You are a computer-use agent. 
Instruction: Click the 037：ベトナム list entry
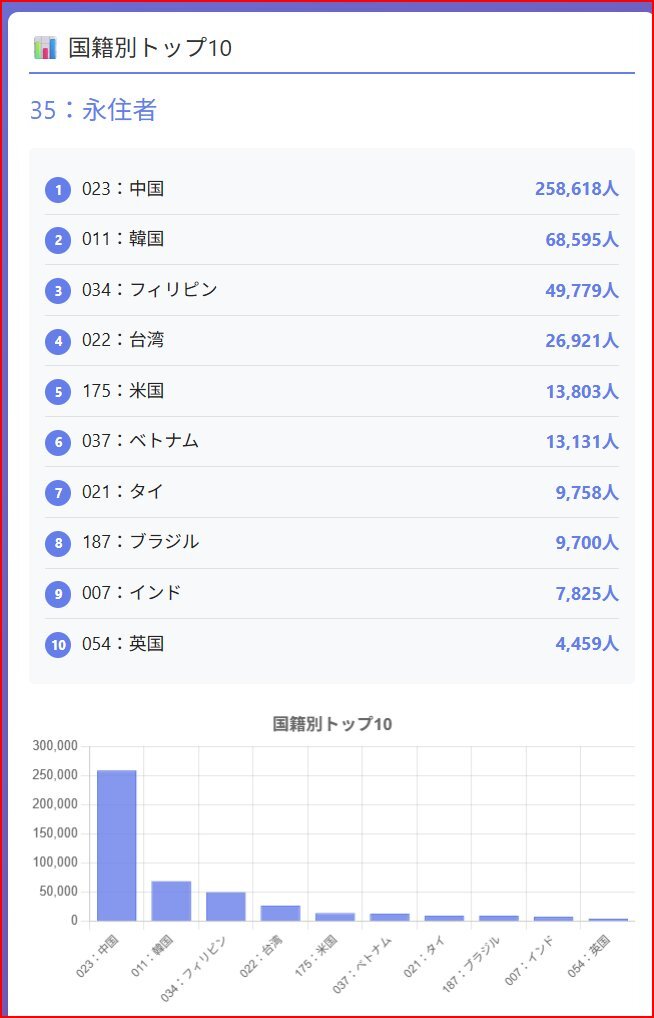point(140,441)
